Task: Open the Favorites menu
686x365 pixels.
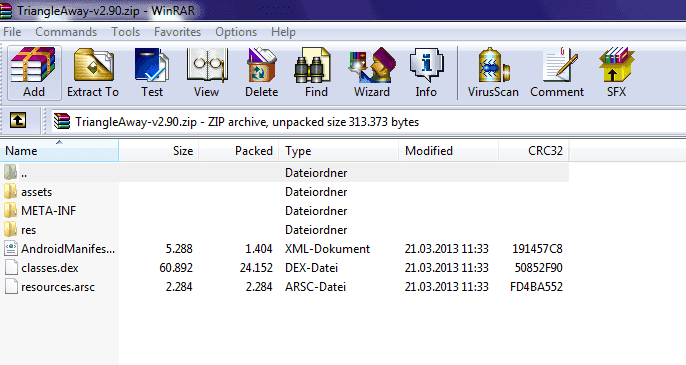Action: [x=177, y=32]
